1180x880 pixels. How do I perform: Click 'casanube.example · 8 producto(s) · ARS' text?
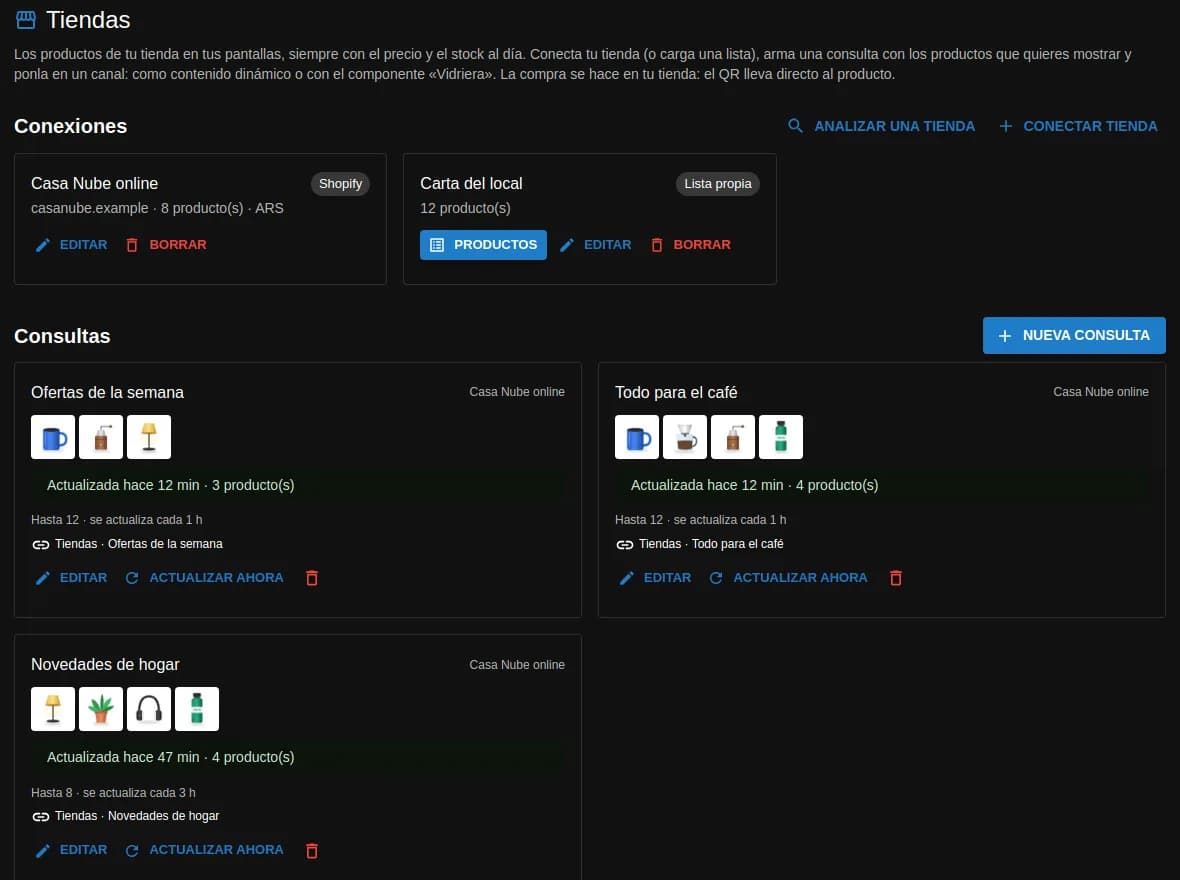point(157,208)
